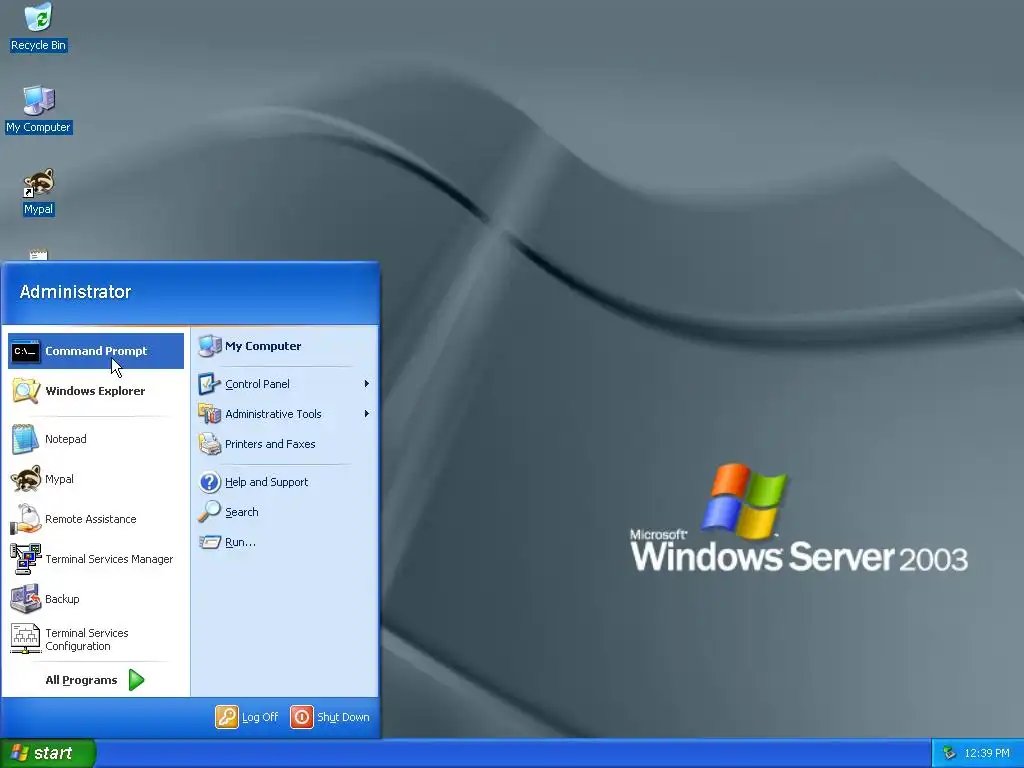Choose Search from Start menu

coord(285,512)
